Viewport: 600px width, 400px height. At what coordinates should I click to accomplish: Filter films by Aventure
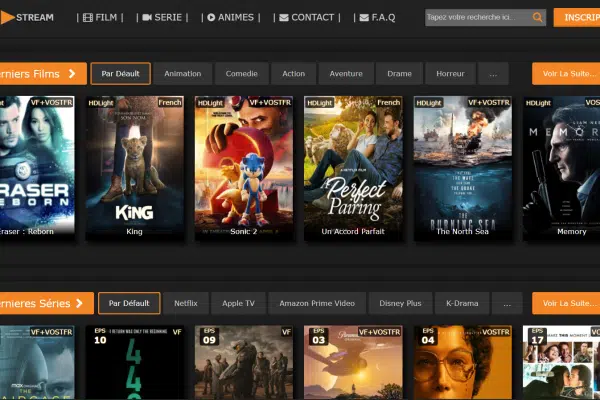346,73
